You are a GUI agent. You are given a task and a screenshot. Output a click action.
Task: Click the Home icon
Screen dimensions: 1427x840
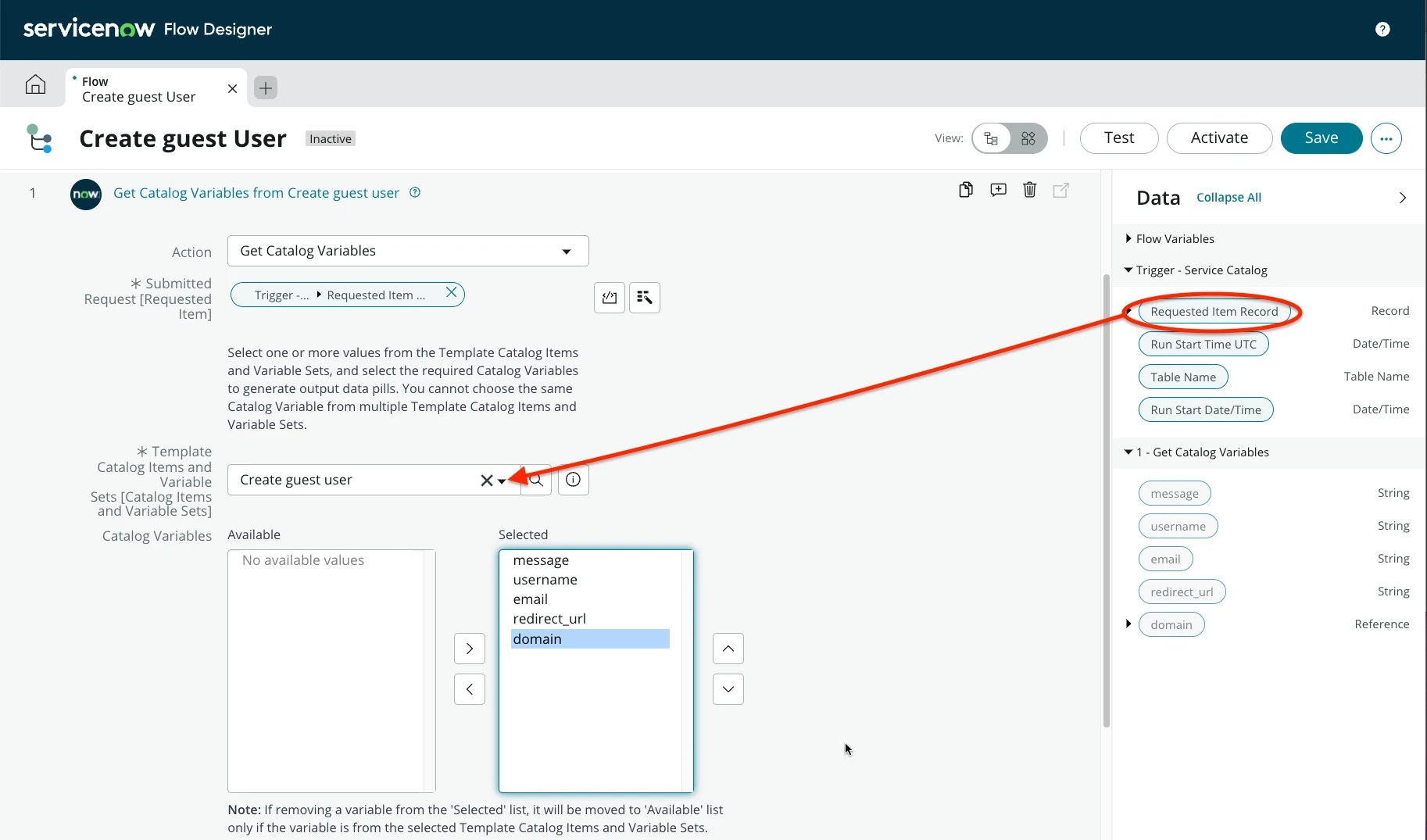pyautogui.click(x=34, y=84)
